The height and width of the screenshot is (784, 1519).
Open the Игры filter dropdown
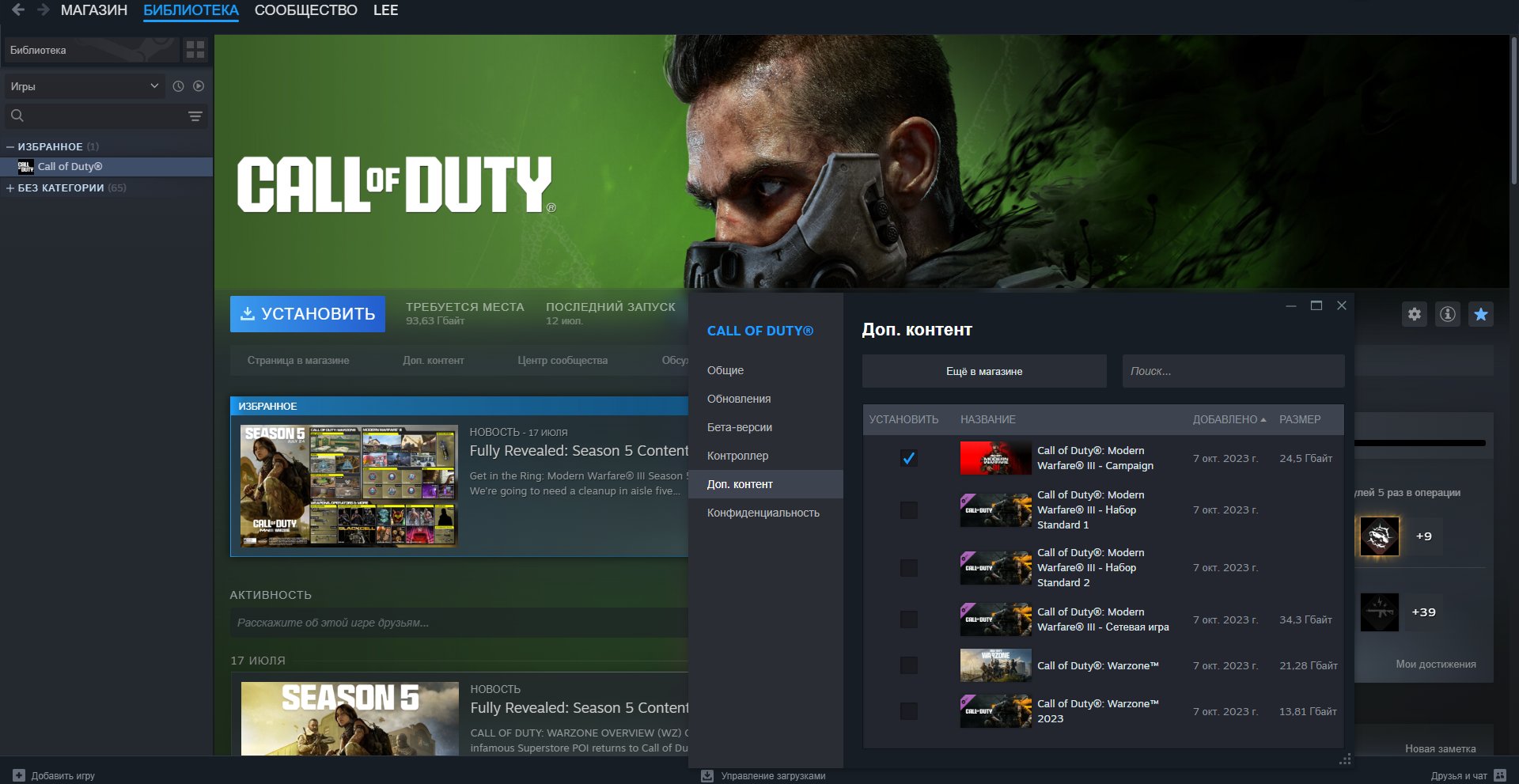point(85,86)
